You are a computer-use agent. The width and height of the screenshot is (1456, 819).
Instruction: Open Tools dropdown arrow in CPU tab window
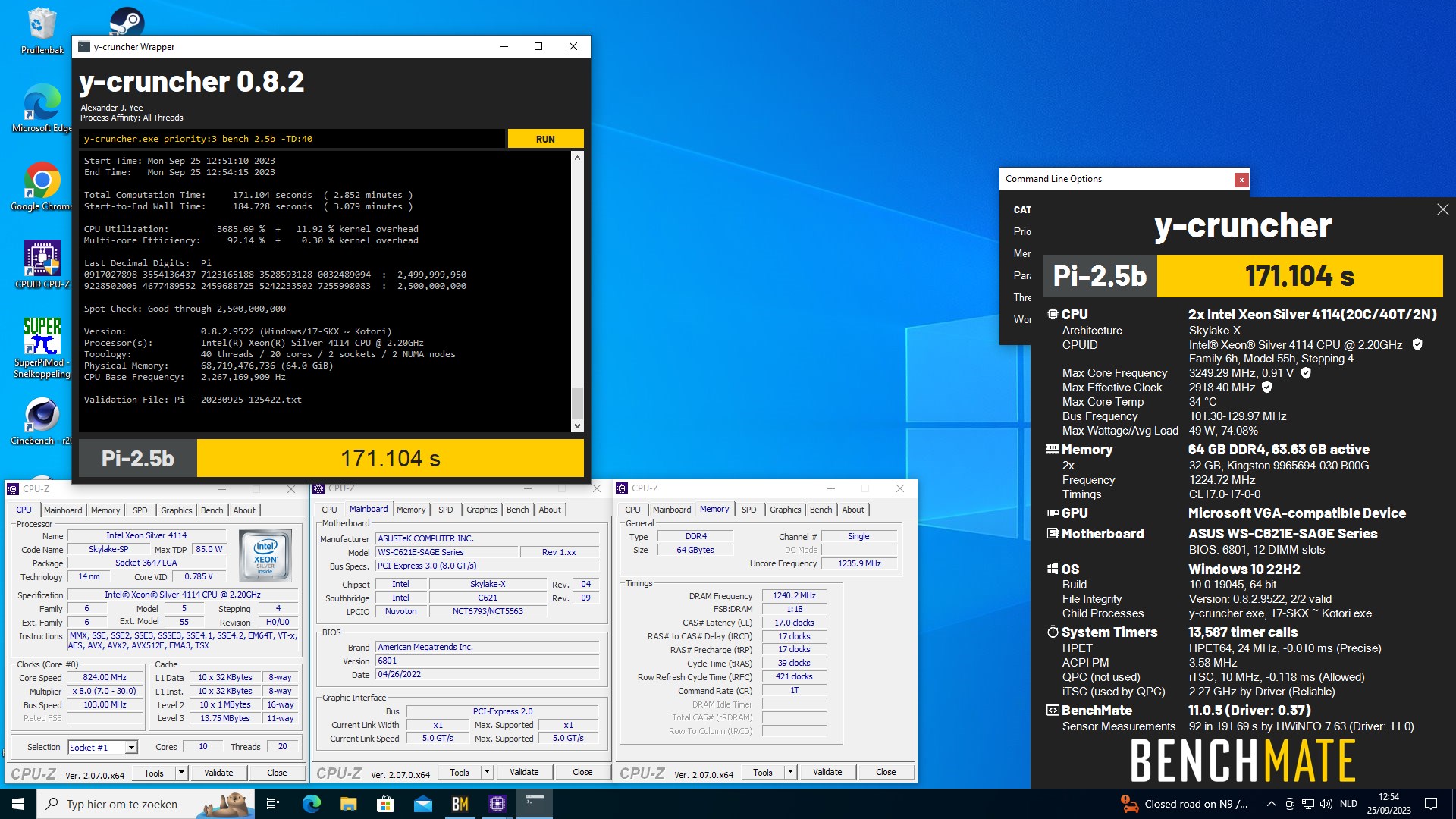[x=181, y=772]
